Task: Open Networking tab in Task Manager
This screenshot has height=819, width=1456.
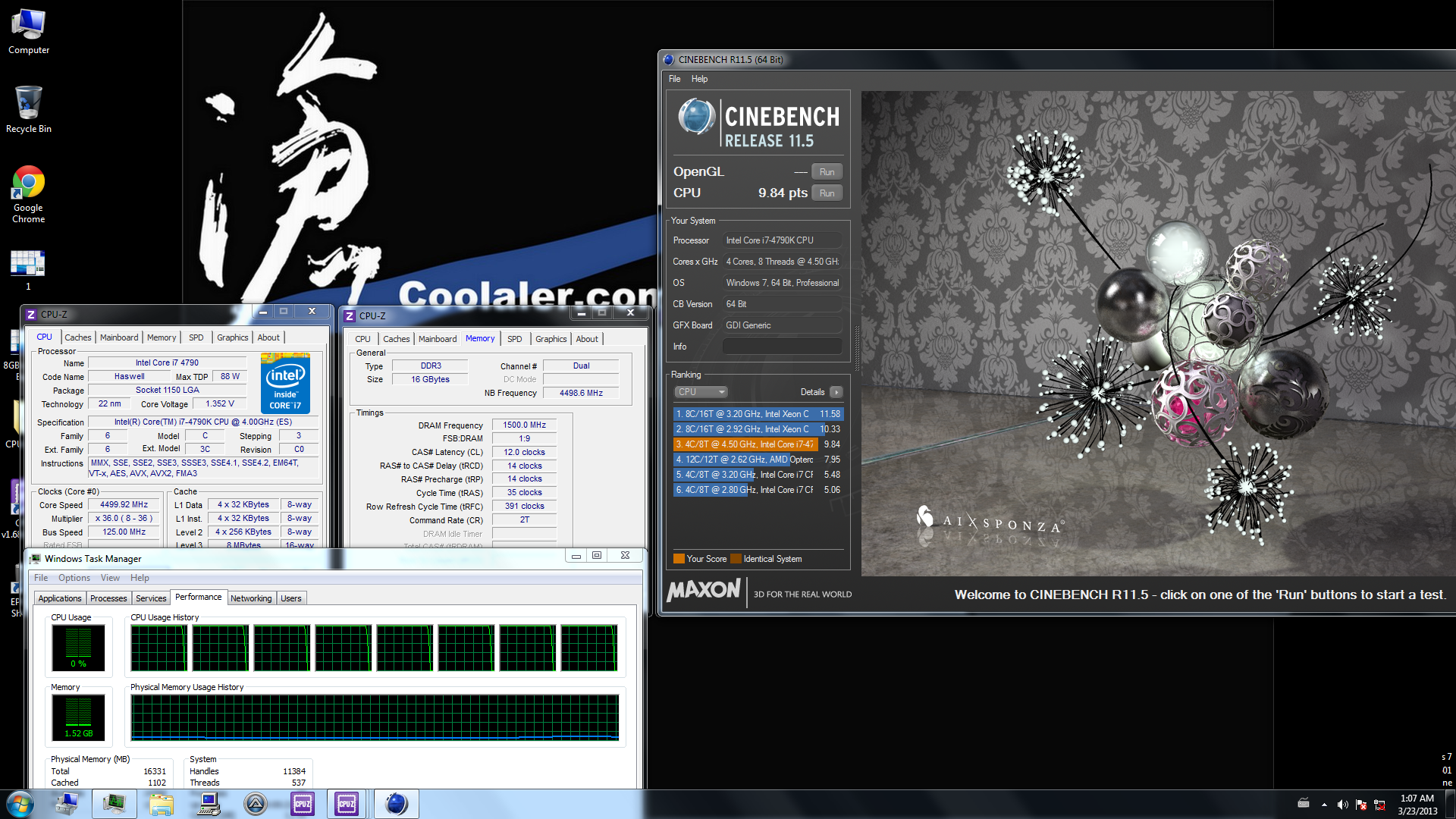Action: pos(251,598)
